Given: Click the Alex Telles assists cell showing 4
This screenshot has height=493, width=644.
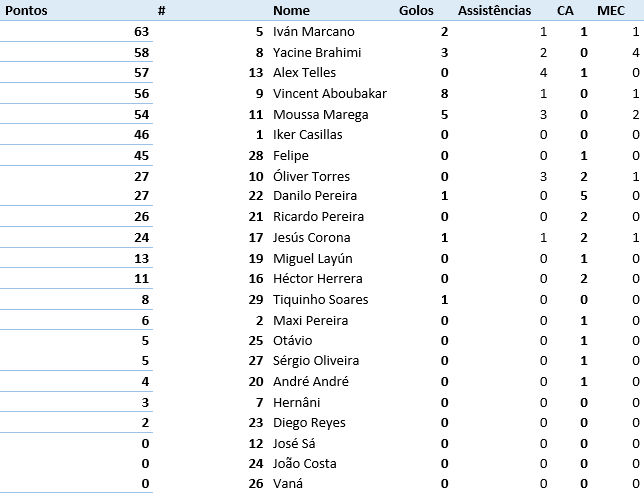Looking at the screenshot, I should pyautogui.click(x=543, y=73).
